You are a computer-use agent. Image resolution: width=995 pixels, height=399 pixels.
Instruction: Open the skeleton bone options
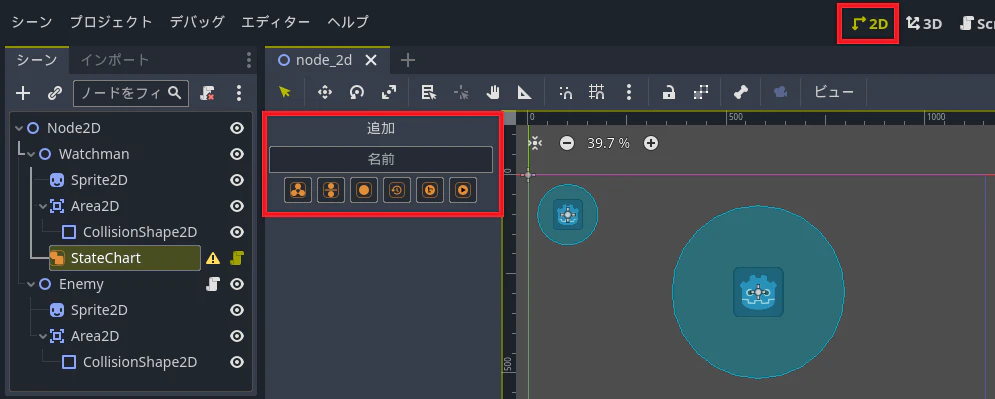[x=741, y=93]
